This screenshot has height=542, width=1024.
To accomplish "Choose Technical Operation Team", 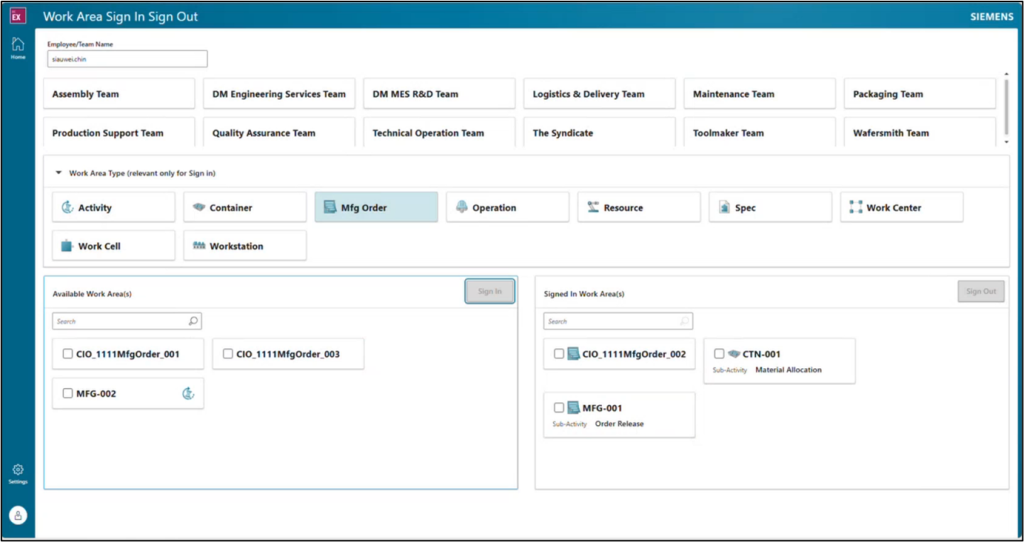I will pyautogui.click(x=439, y=132).
